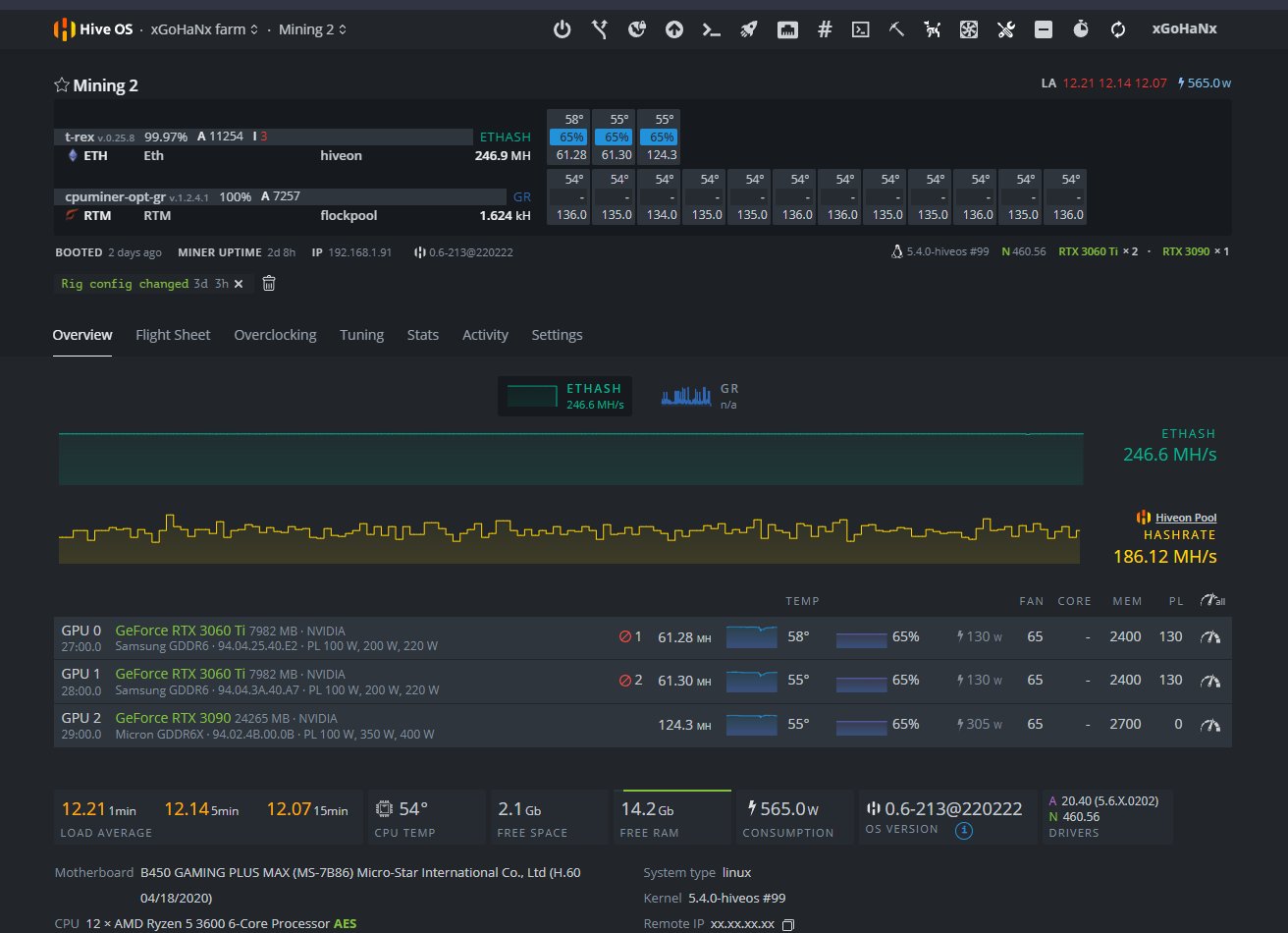Open the rocket icon in the toolbar
The image size is (1288, 933).
pos(748,29)
